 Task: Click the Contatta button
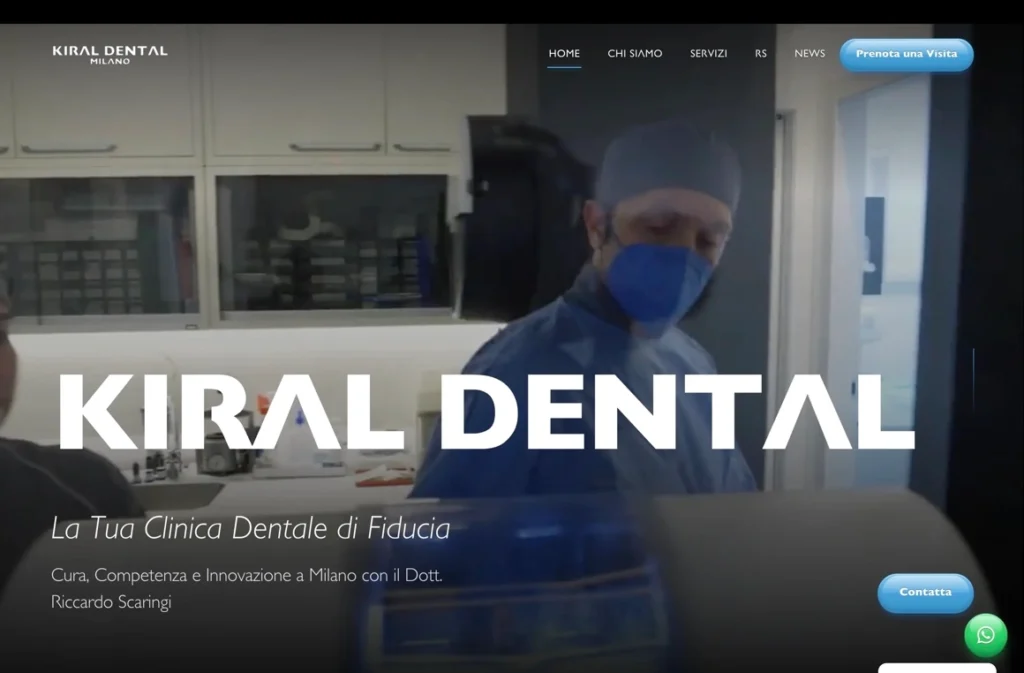[x=925, y=593]
